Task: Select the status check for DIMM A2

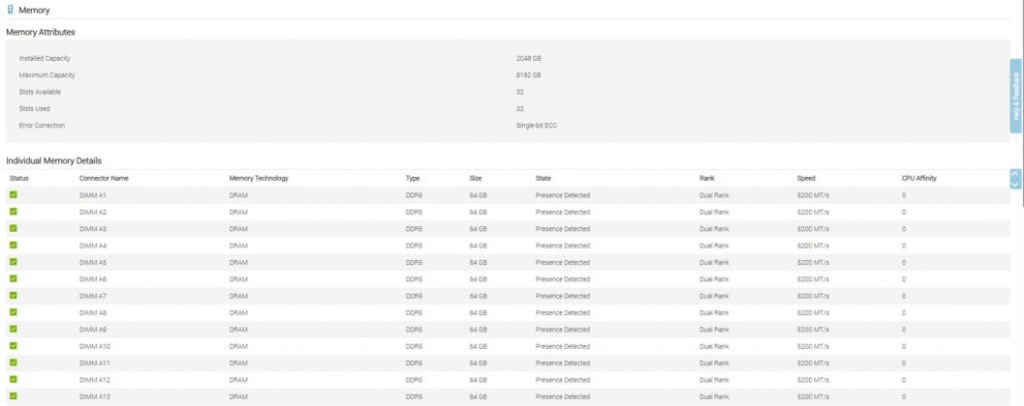Action: coord(14,212)
